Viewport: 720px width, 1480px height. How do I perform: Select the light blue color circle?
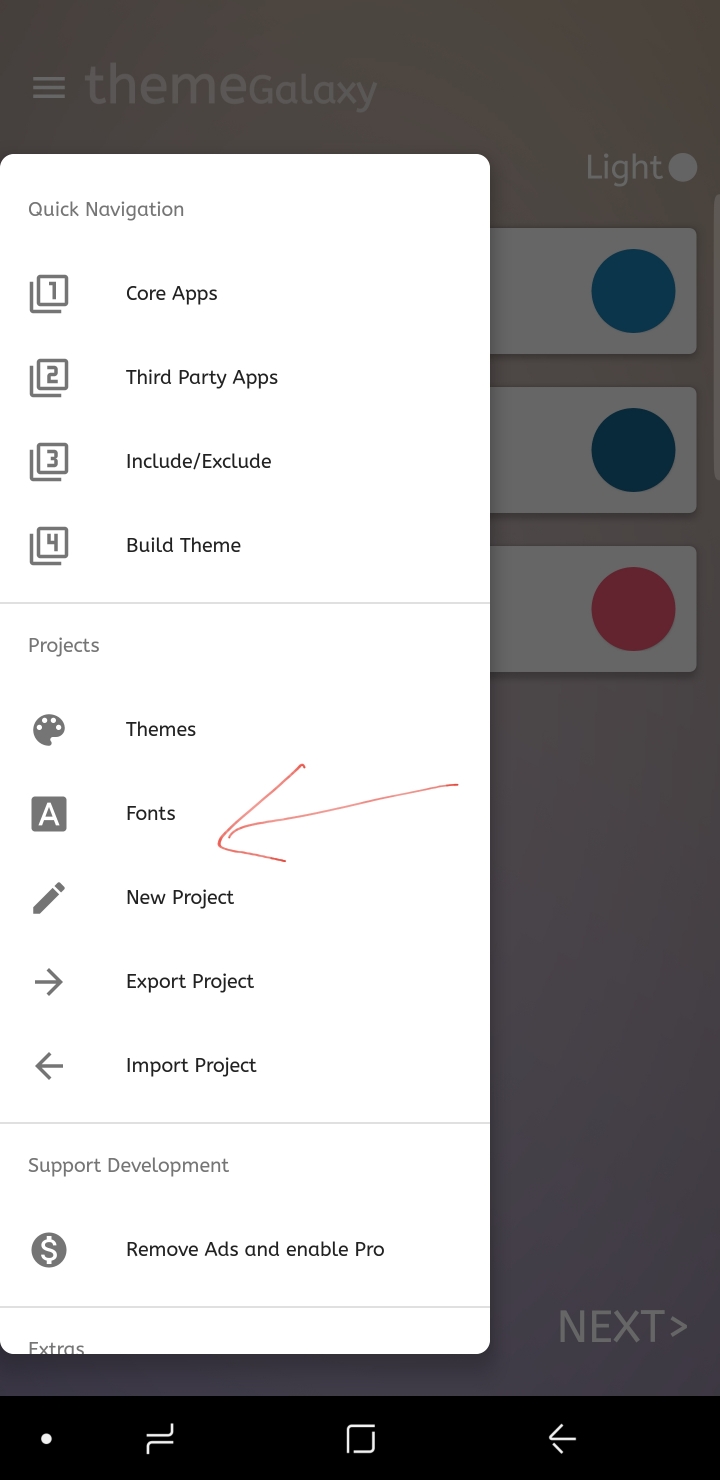[633, 291]
